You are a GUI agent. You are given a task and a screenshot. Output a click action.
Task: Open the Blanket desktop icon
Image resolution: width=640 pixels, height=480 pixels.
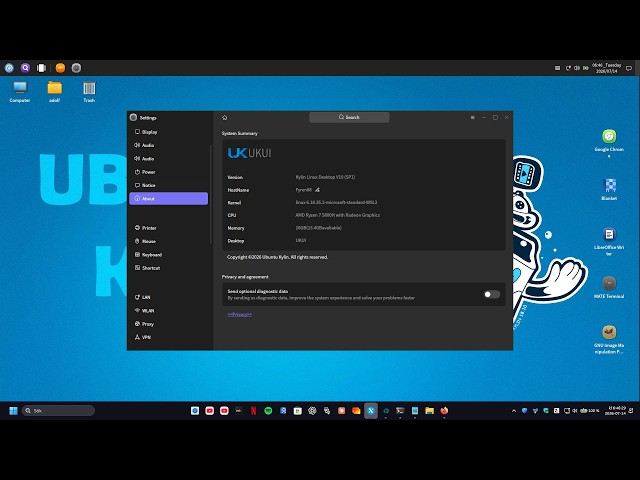point(609,189)
